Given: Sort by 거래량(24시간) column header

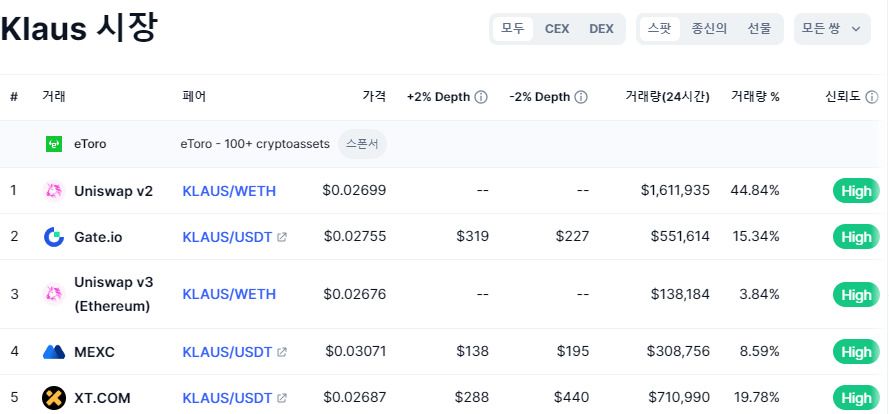Looking at the screenshot, I should [x=667, y=97].
